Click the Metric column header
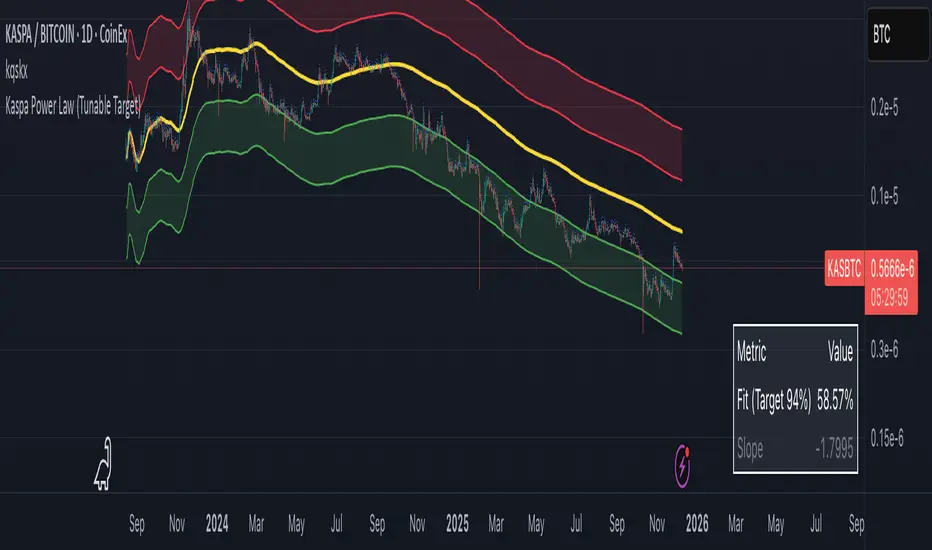 [751, 352]
